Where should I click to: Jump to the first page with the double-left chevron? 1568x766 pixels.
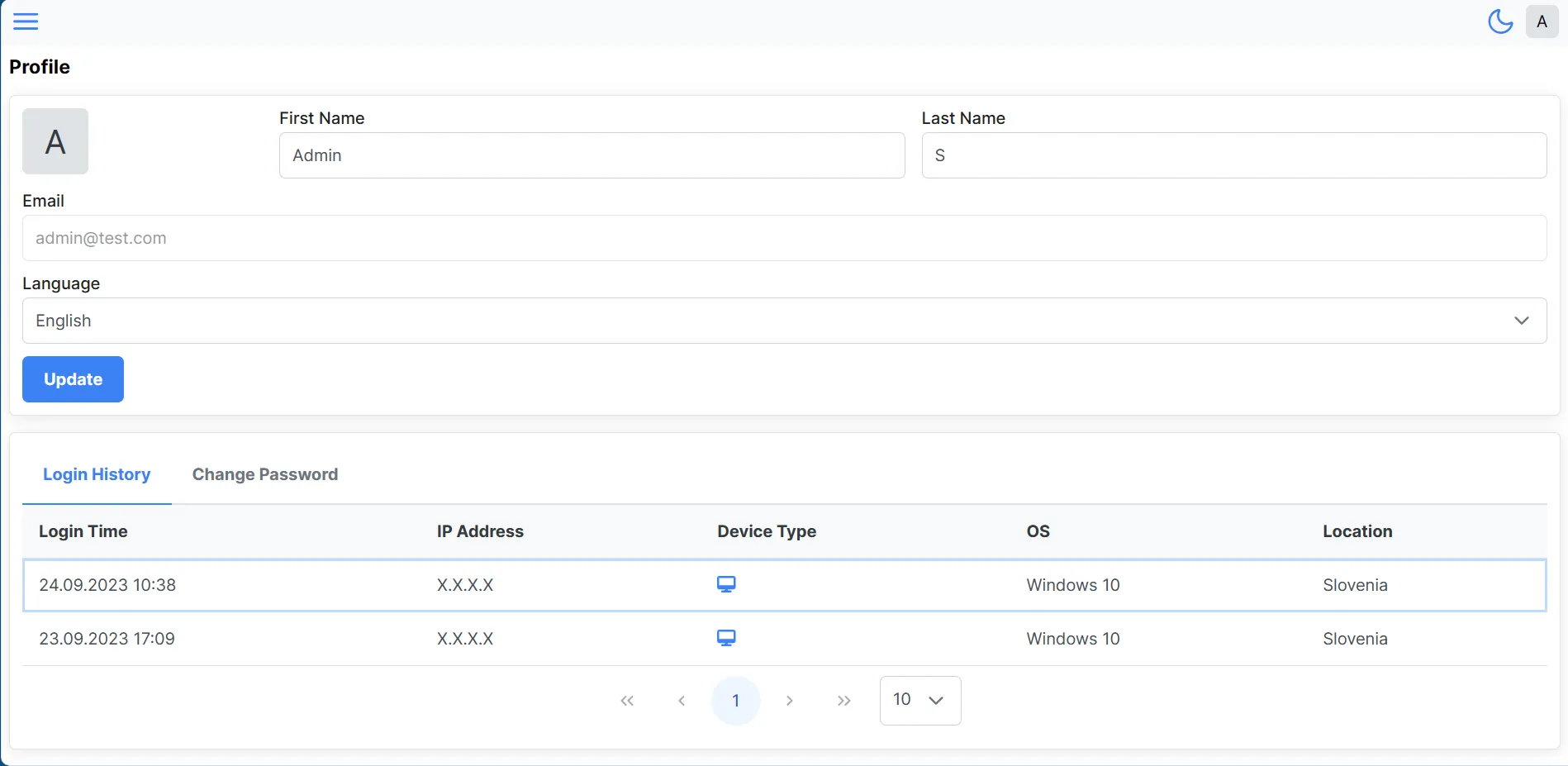point(627,700)
